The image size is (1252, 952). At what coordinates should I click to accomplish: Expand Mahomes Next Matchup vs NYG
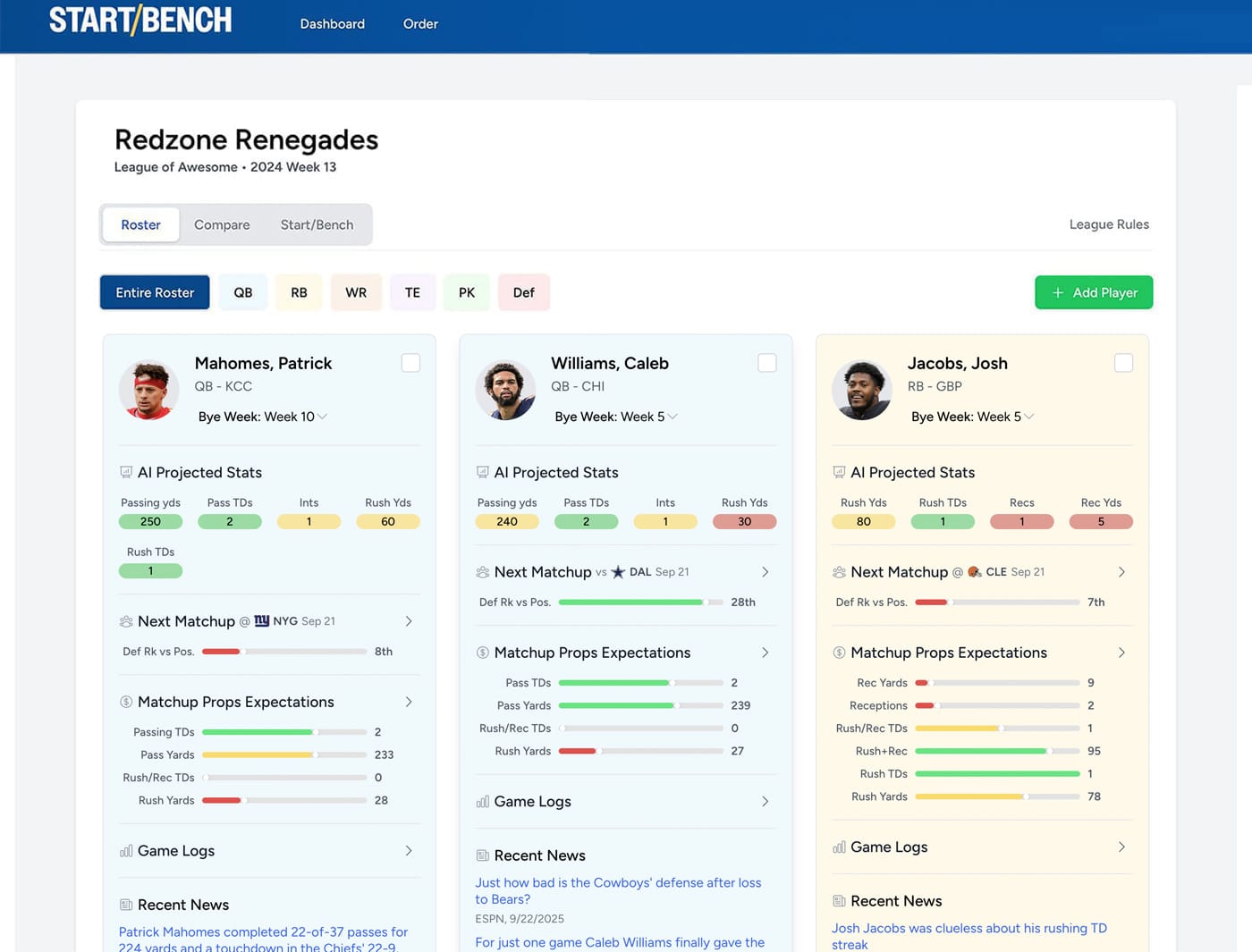point(409,621)
